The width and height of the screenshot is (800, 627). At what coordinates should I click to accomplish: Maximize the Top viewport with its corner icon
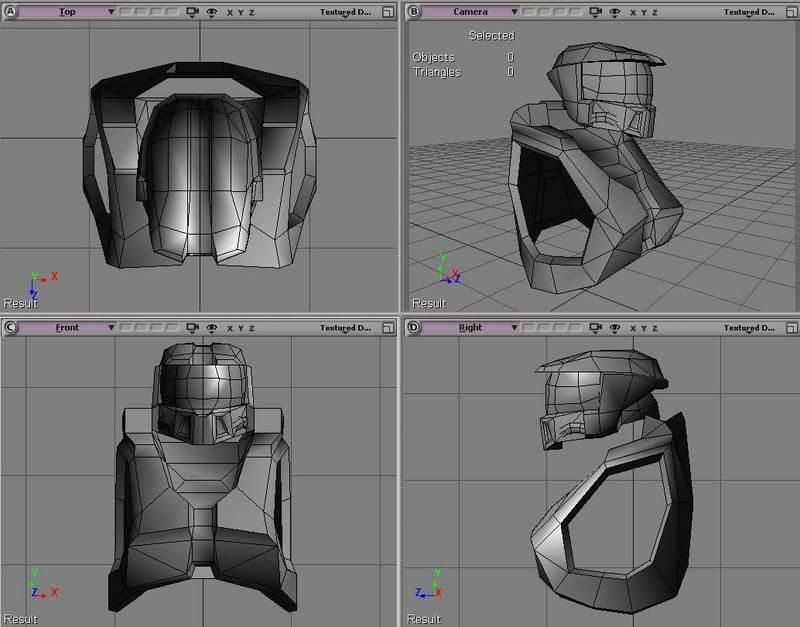(x=388, y=12)
